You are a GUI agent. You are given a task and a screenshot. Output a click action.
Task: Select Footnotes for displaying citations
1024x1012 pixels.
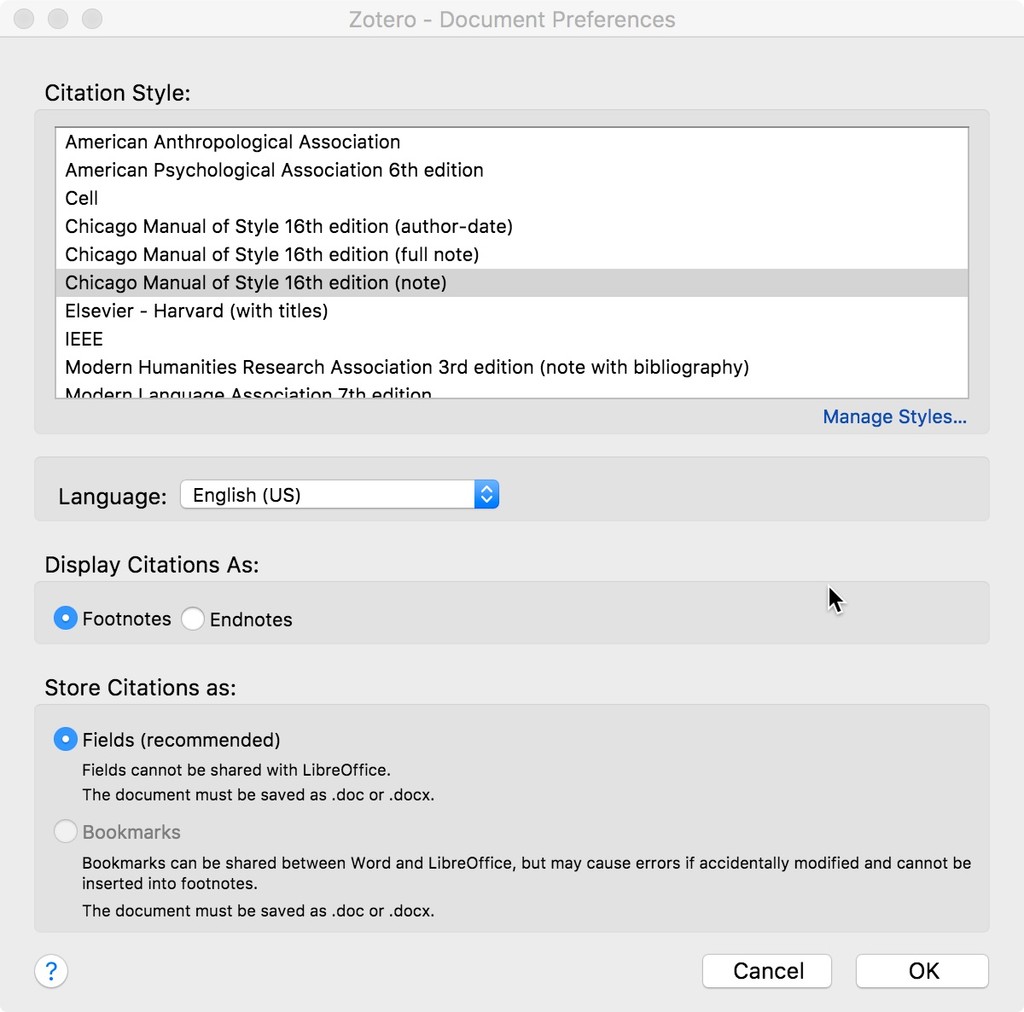coord(65,618)
